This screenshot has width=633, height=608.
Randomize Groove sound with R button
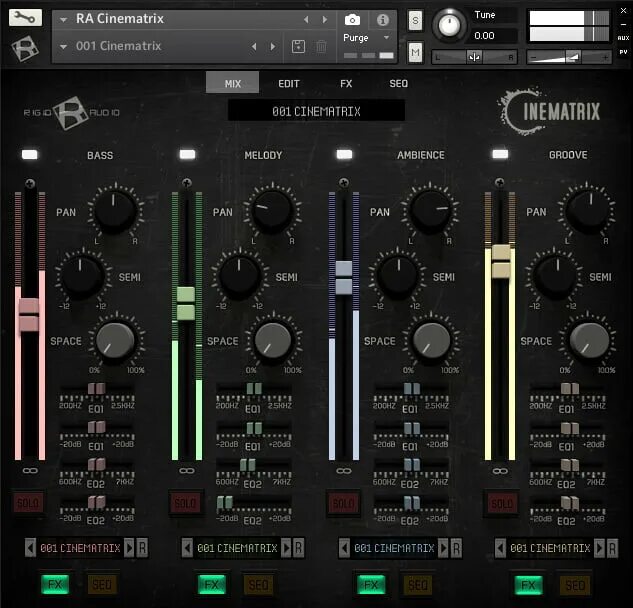[612, 548]
